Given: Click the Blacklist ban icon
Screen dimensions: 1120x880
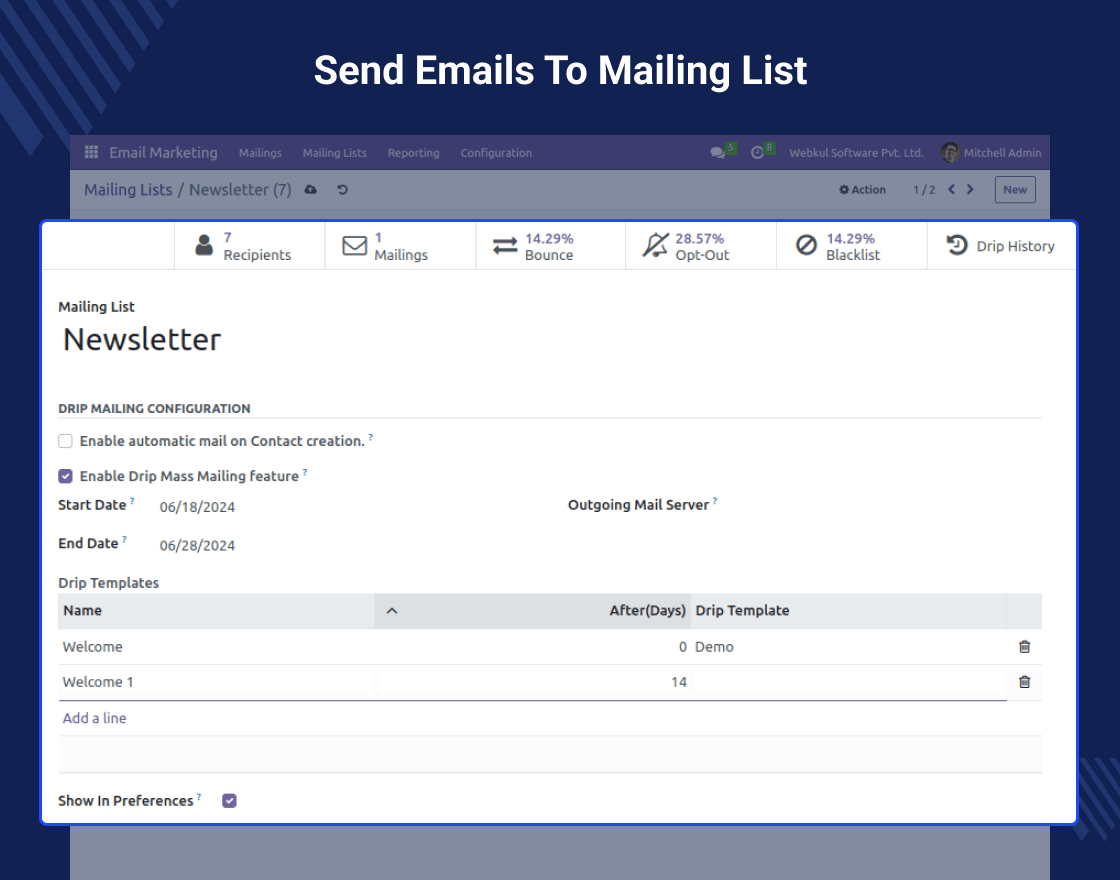Looking at the screenshot, I should pos(806,246).
